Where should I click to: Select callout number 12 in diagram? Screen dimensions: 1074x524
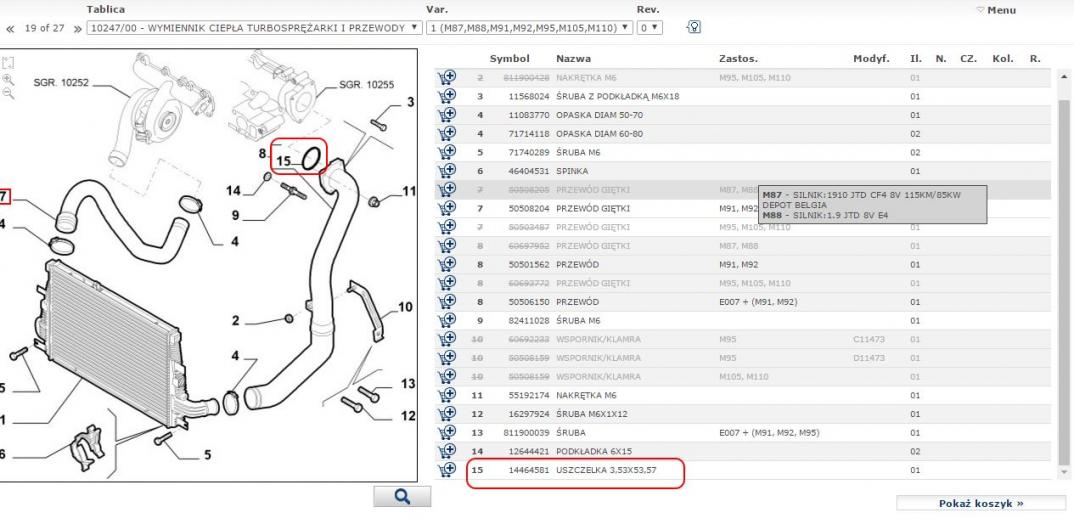point(408,416)
